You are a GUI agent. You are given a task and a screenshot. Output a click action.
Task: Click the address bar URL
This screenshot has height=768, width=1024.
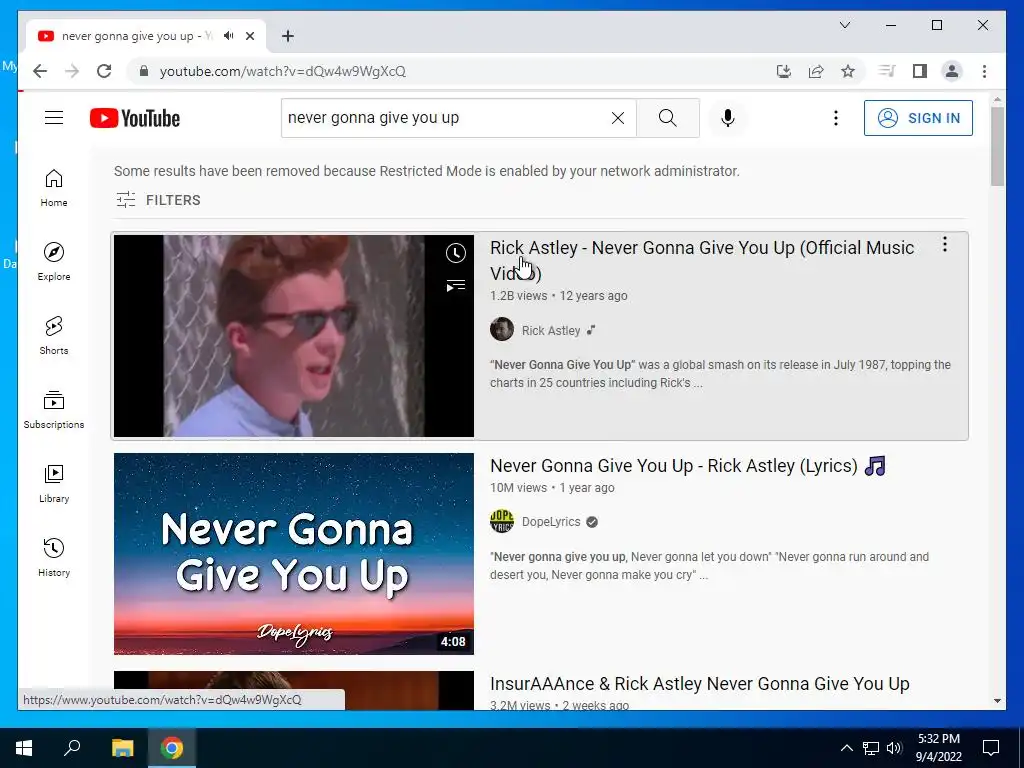click(x=283, y=71)
